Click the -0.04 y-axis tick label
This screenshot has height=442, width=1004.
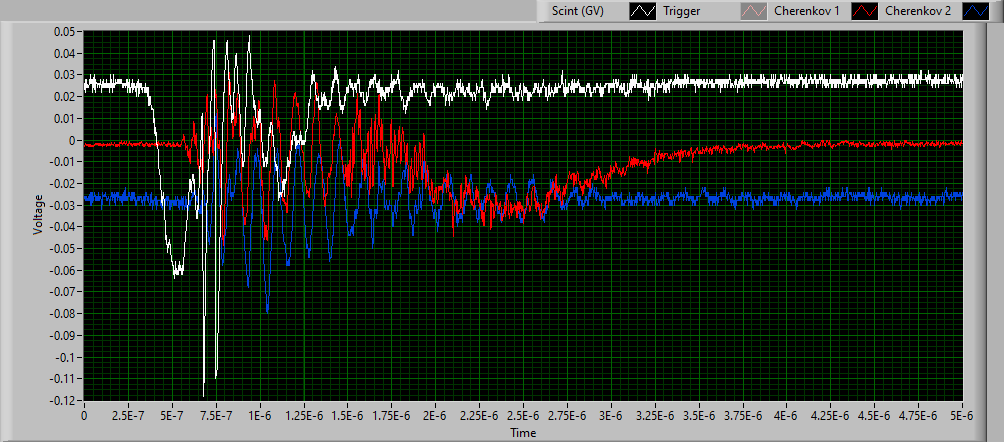pos(65,227)
